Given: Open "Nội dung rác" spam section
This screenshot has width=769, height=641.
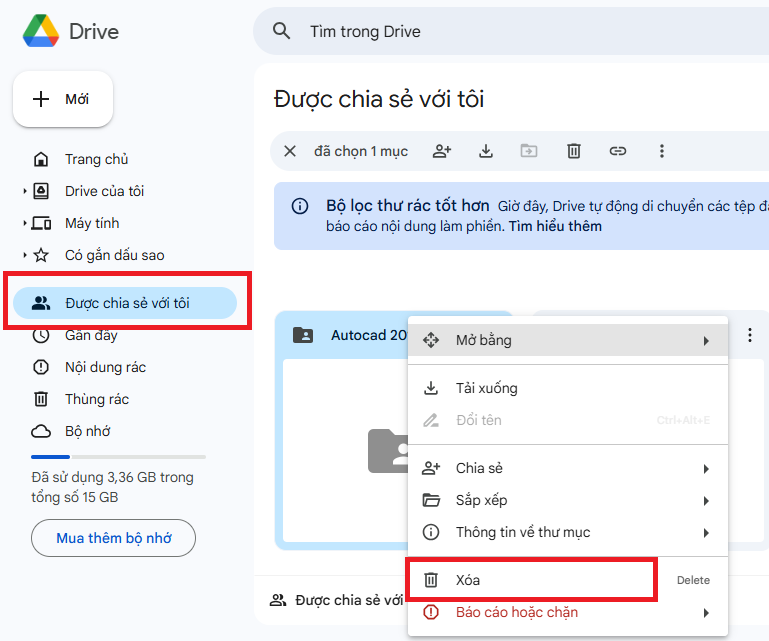Looking at the screenshot, I should click(105, 367).
